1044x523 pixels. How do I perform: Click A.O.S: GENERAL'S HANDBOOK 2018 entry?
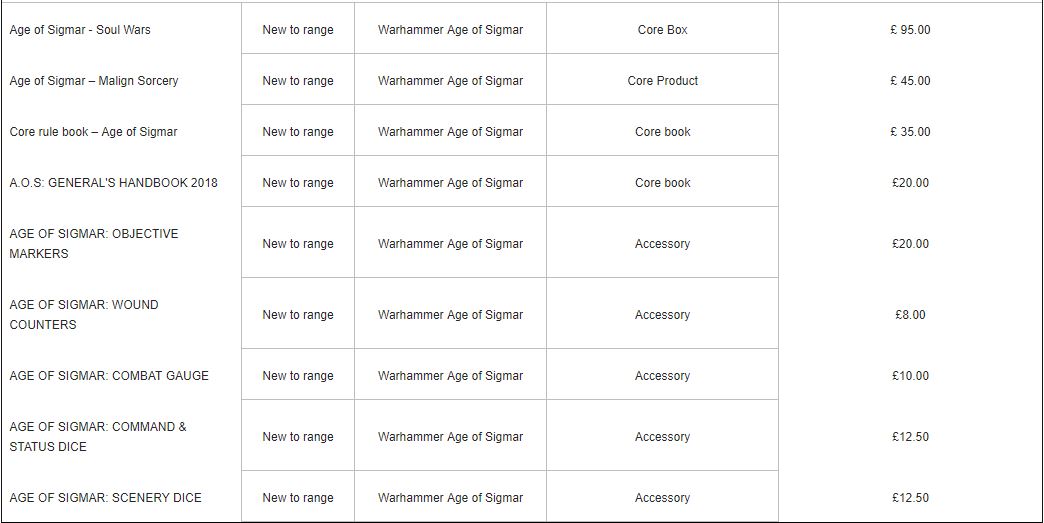(113, 183)
